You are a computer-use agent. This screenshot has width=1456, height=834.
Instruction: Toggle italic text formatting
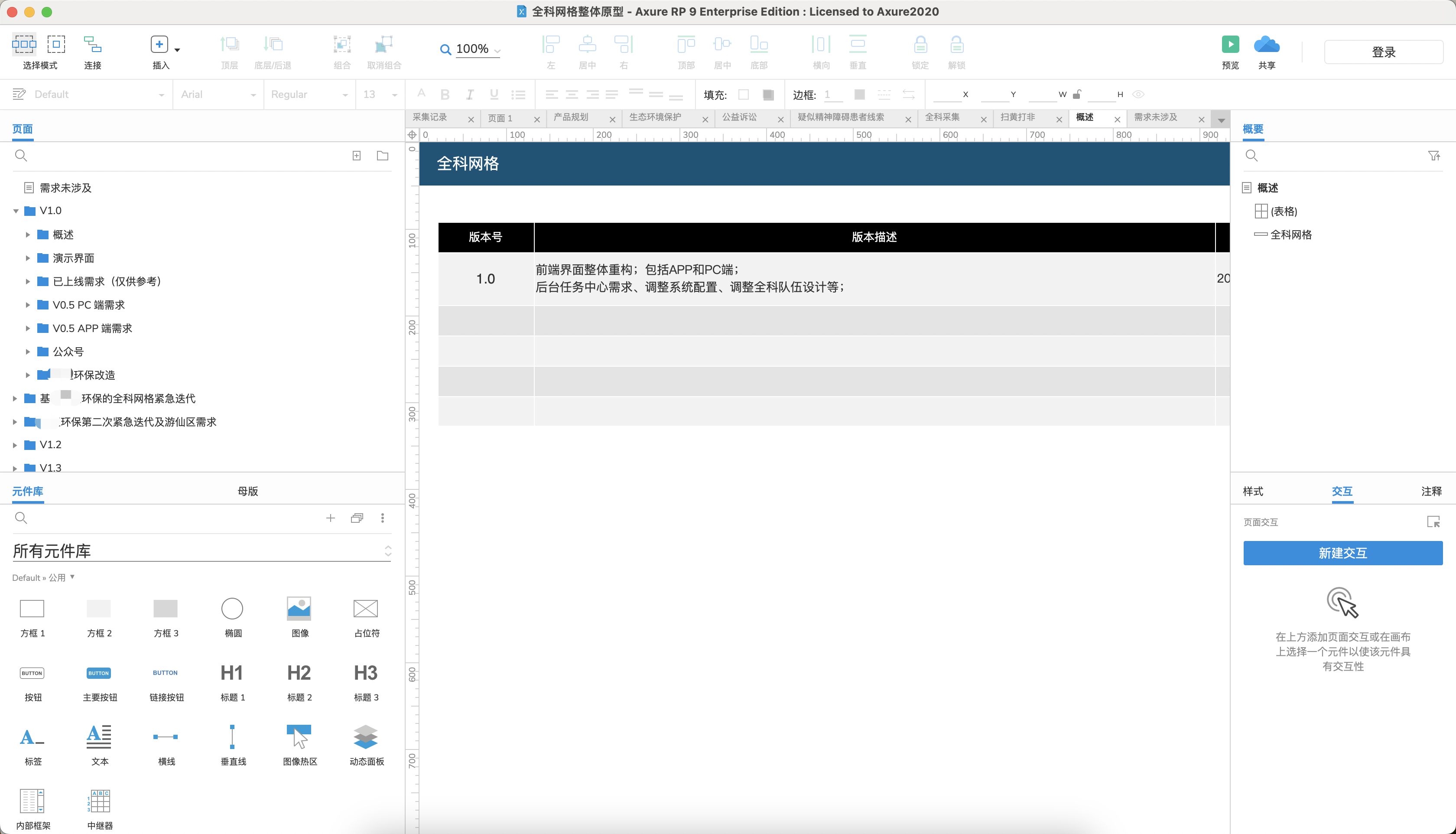469,94
